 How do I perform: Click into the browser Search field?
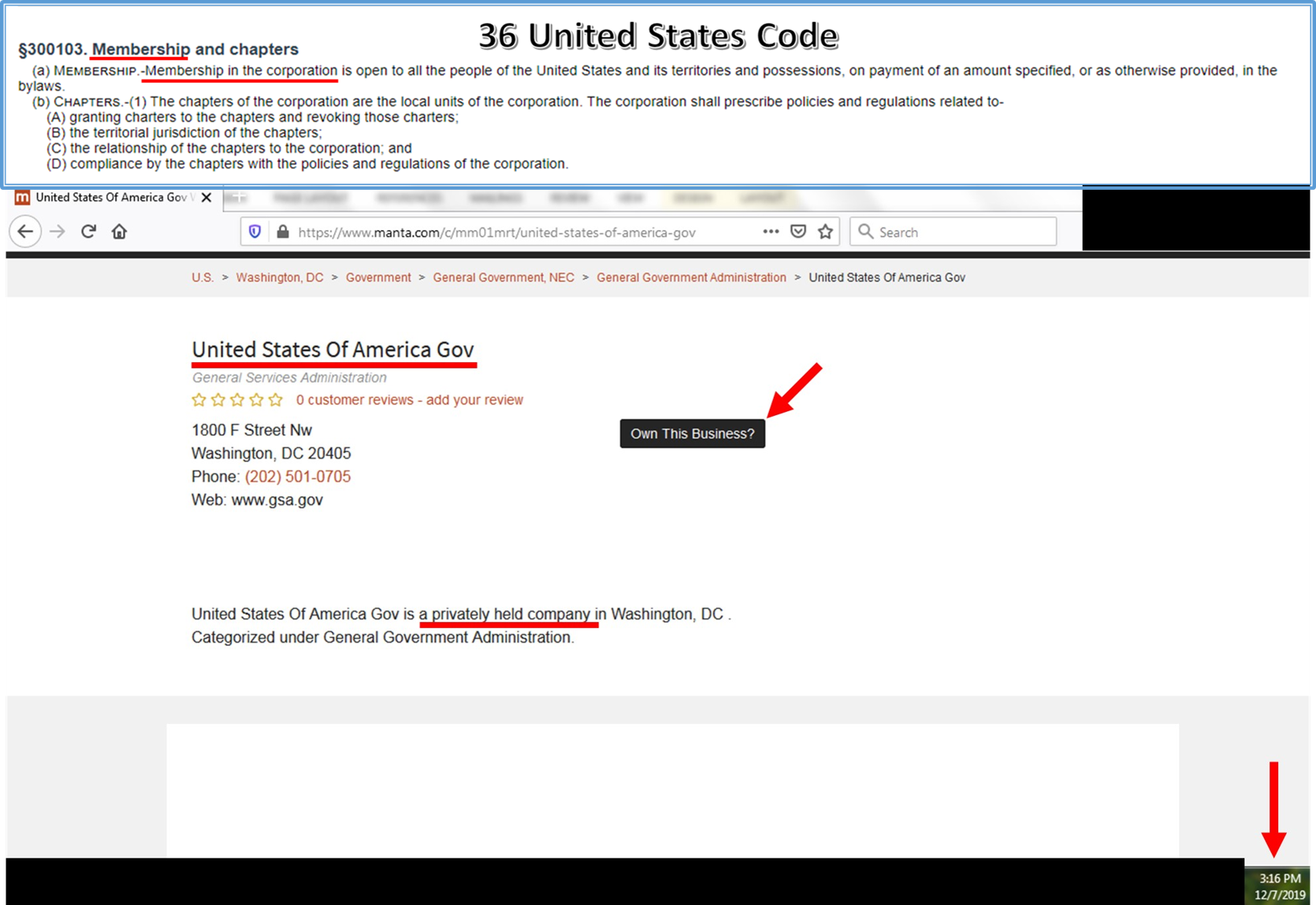tap(953, 232)
